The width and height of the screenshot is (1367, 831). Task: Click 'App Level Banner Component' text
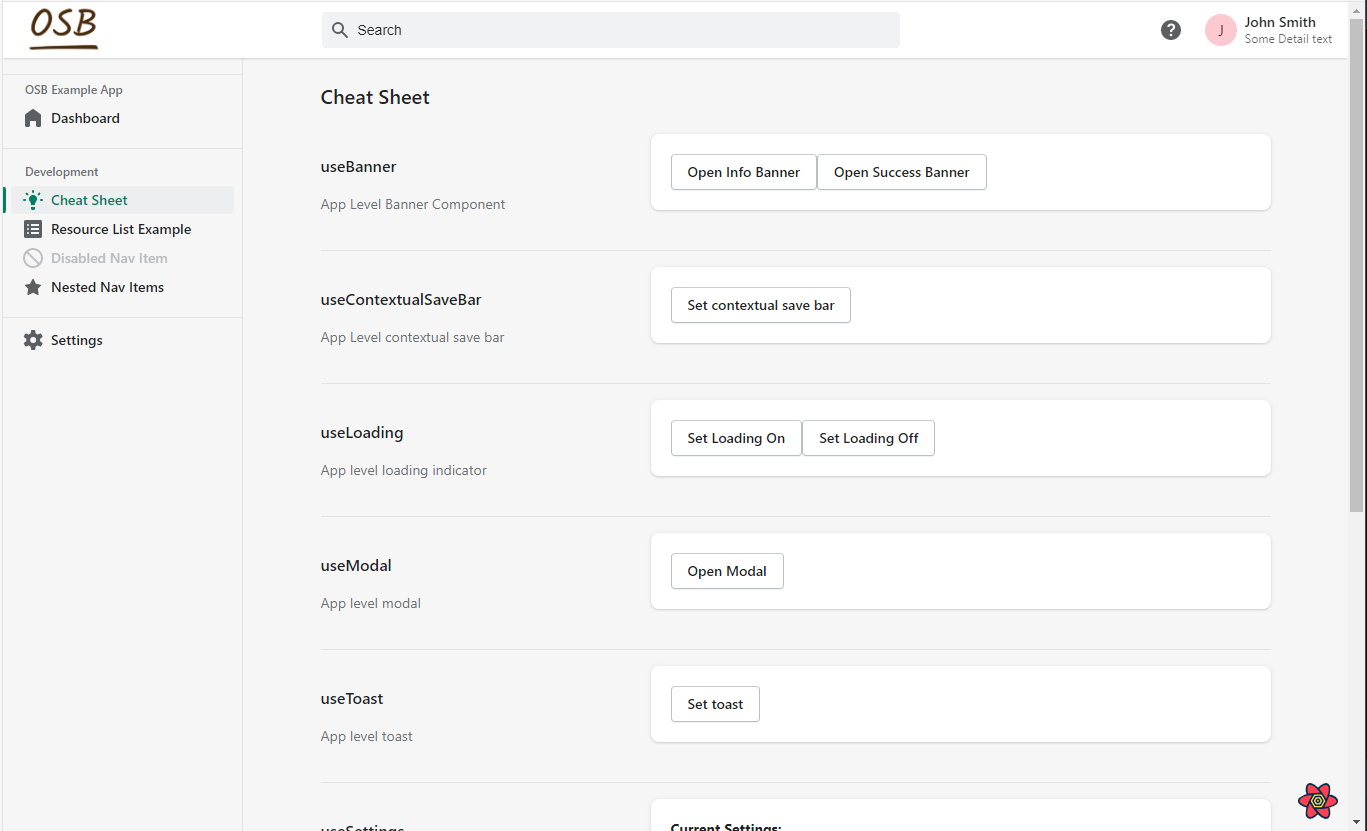(x=413, y=204)
